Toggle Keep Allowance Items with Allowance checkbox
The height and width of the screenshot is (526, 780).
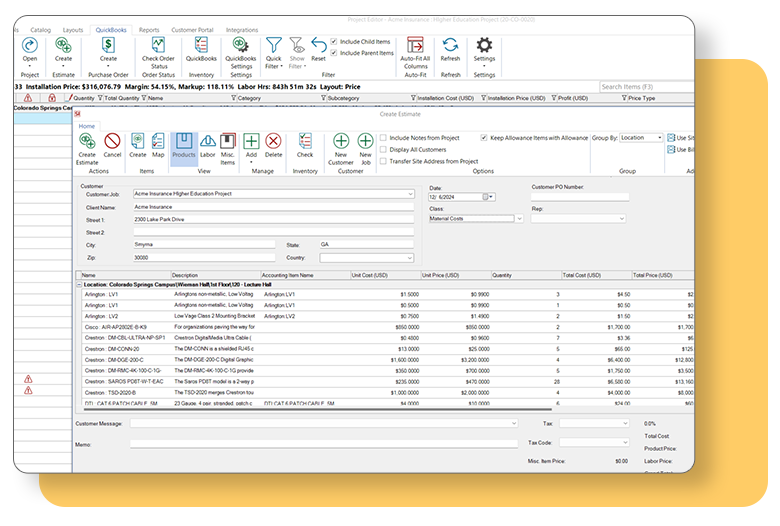coord(484,138)
